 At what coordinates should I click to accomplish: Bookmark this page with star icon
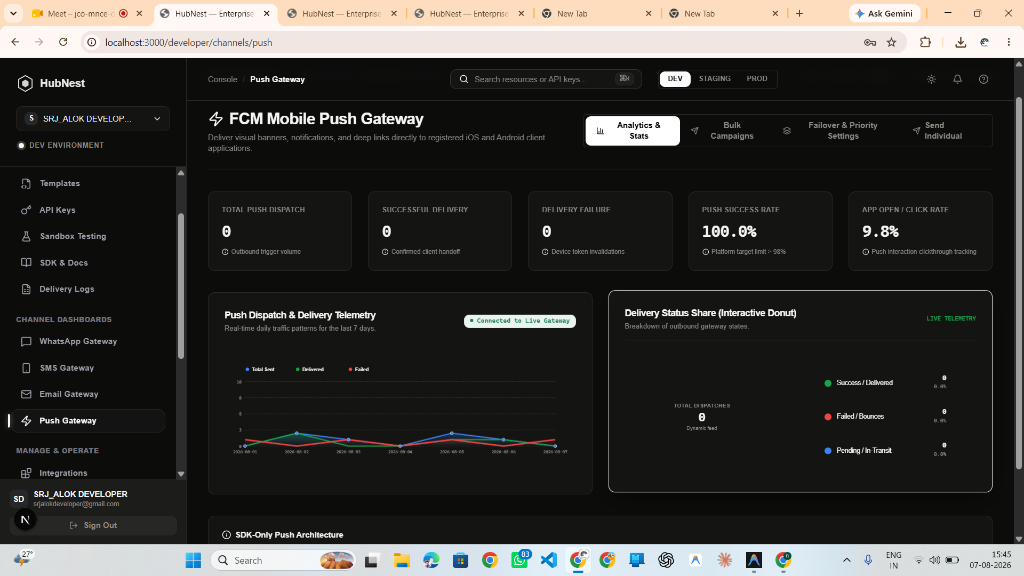891,42
